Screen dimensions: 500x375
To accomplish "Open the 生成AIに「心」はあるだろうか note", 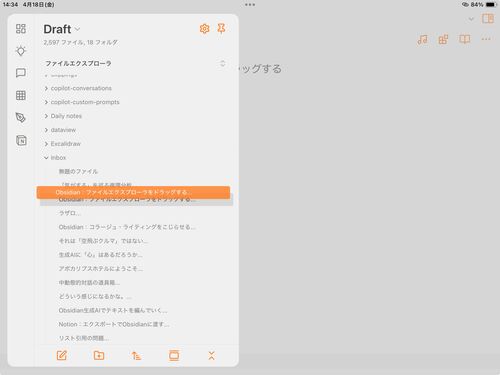I will [x=100, y=255].
